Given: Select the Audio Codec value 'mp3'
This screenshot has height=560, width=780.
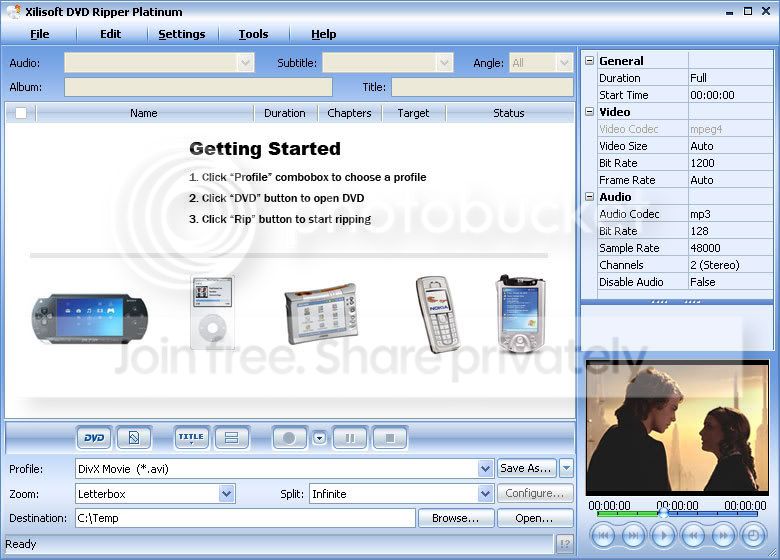Looking at the screenshot, I should pos(730,214).
